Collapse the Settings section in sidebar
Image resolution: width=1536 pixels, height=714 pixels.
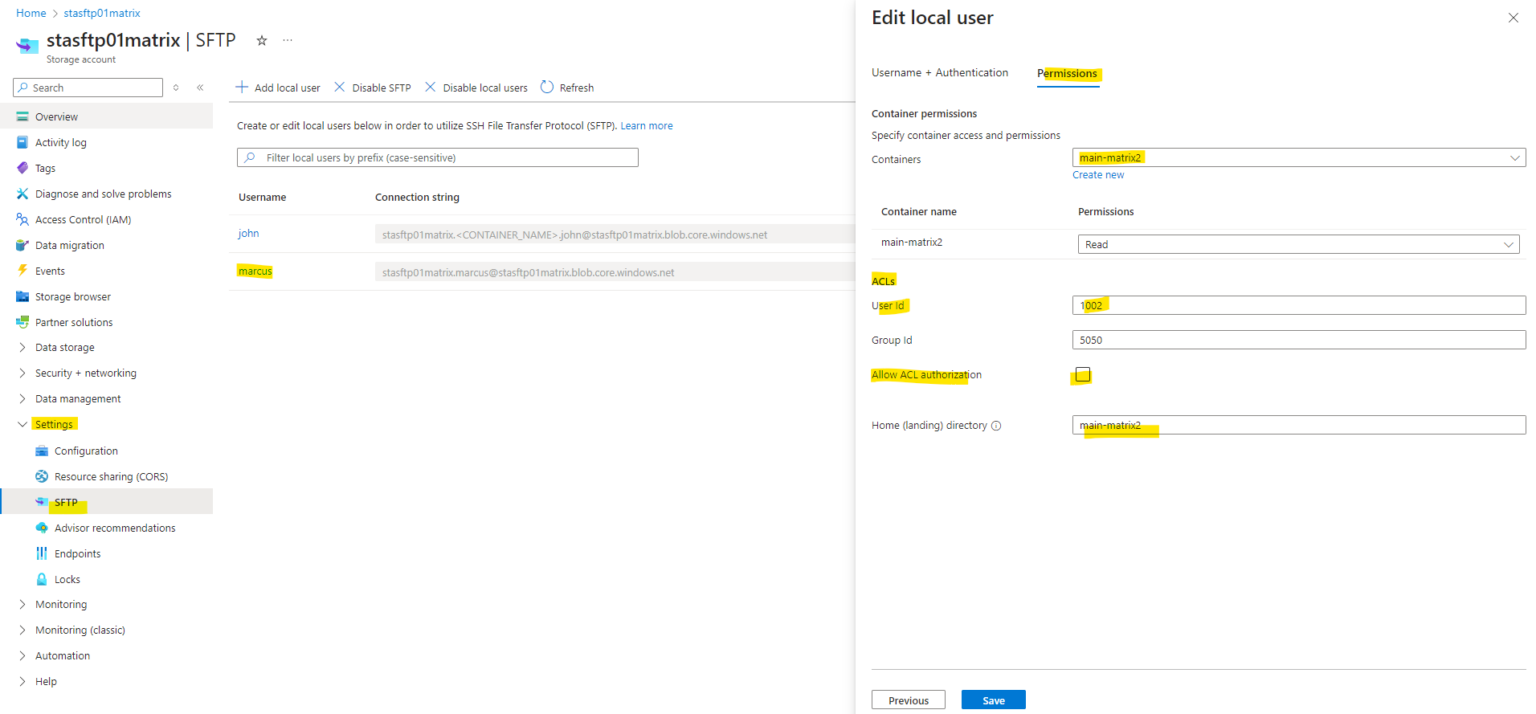[22, 424]
